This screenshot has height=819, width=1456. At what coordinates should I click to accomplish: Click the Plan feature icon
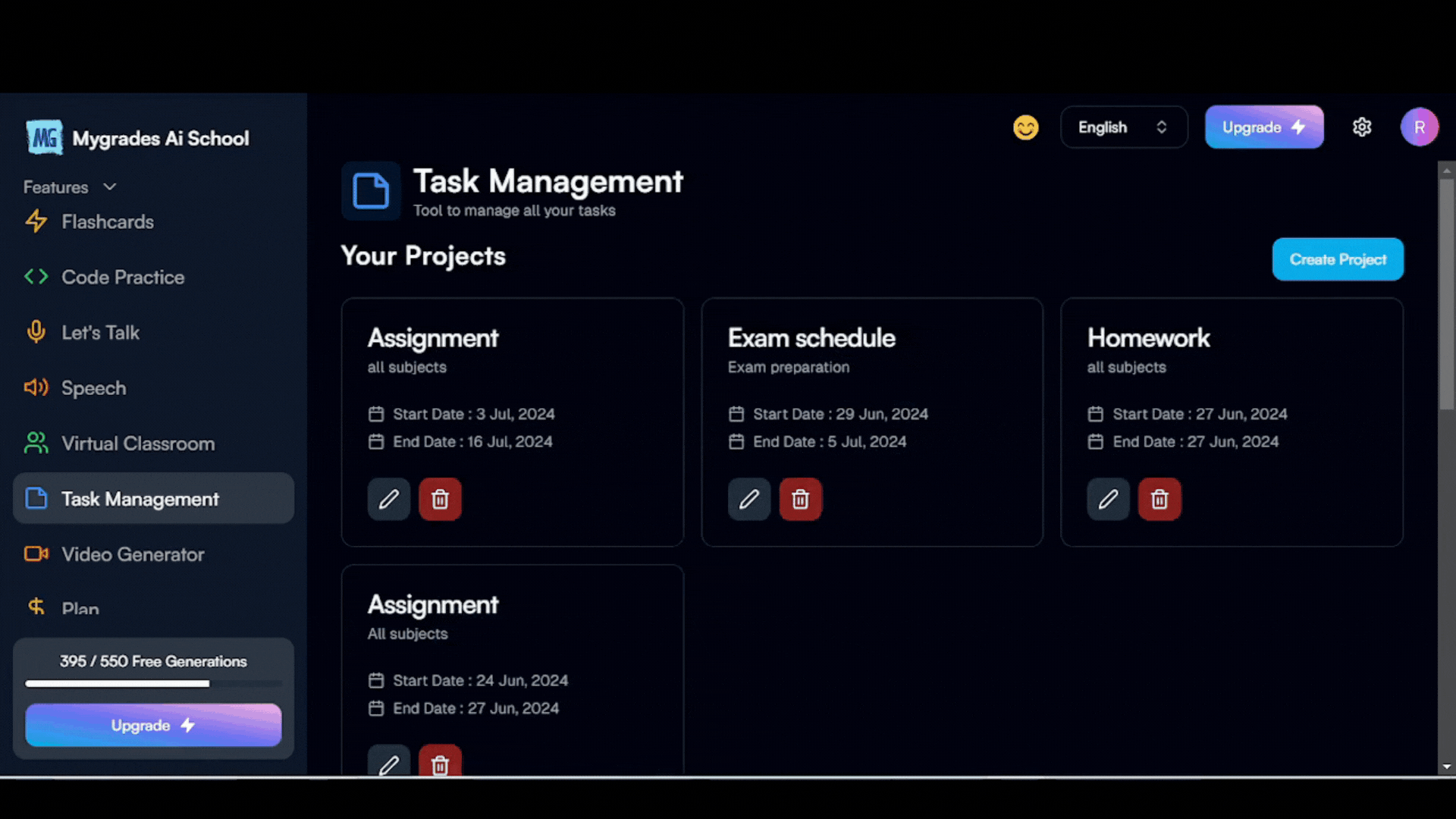[36, 607]
